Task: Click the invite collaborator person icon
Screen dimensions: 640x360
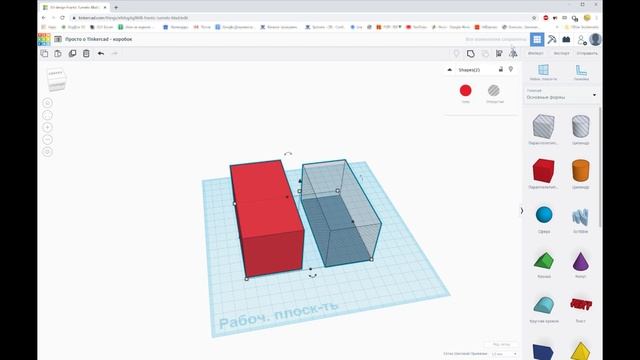Action: [x=582, y=40]
